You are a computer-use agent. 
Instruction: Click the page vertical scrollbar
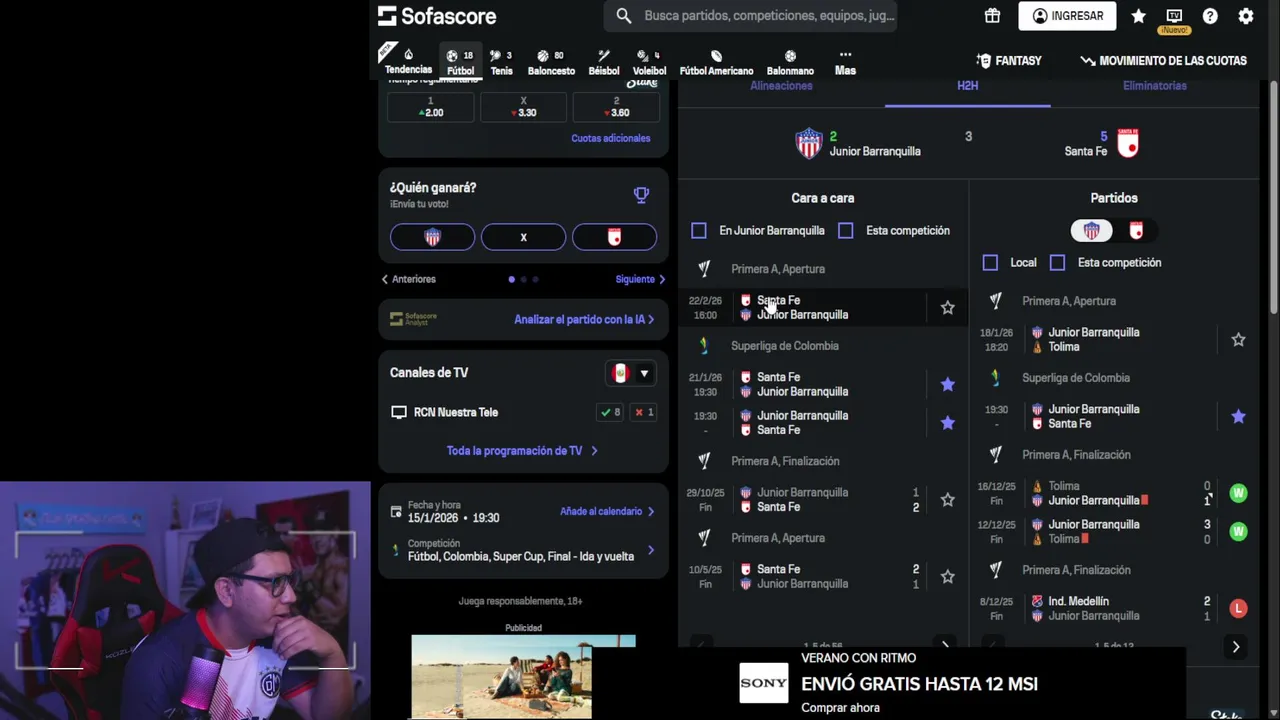(x=1274, y=200)
